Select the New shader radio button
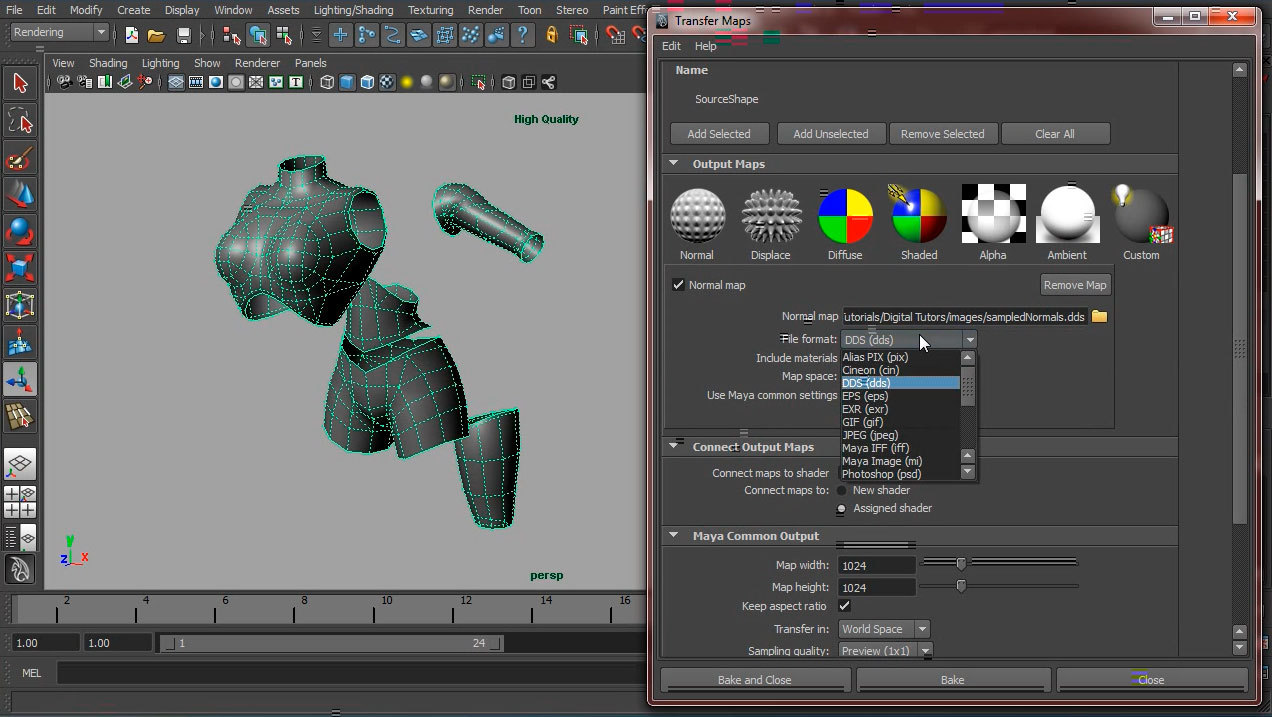1272x717 pixels. (x=842, y=490)
